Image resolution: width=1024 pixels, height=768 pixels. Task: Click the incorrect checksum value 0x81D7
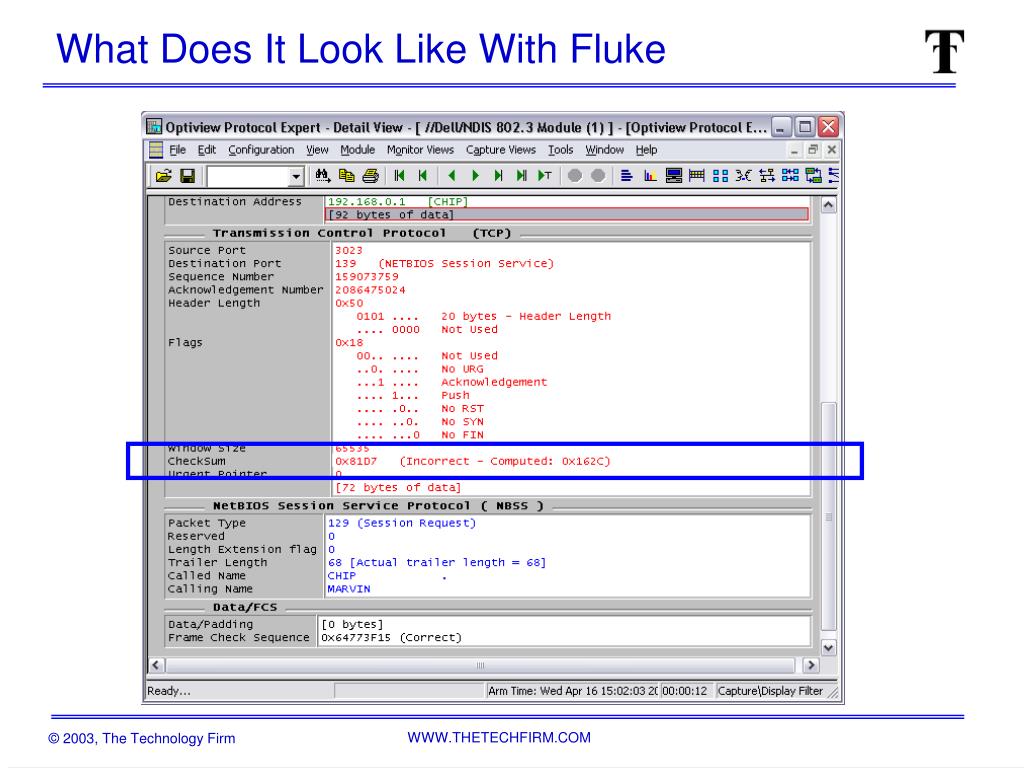click(356, 461)
